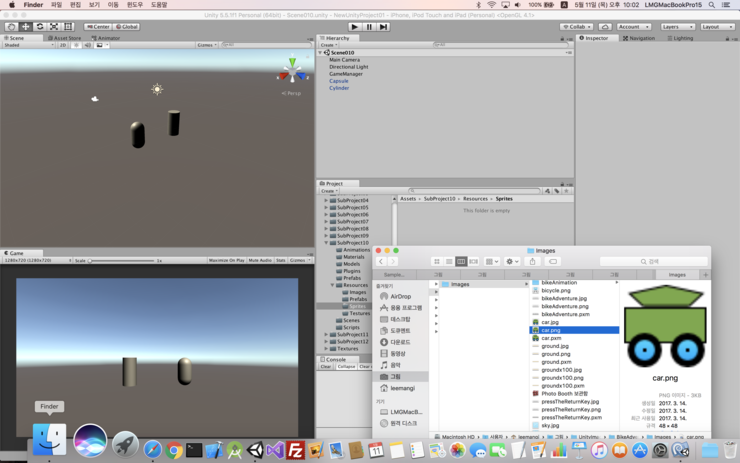The width and height of the screenshot is (740, 463).
Task: Open the Unity cloud services icon
Action: pyautogui.click(x=605, y=27)
